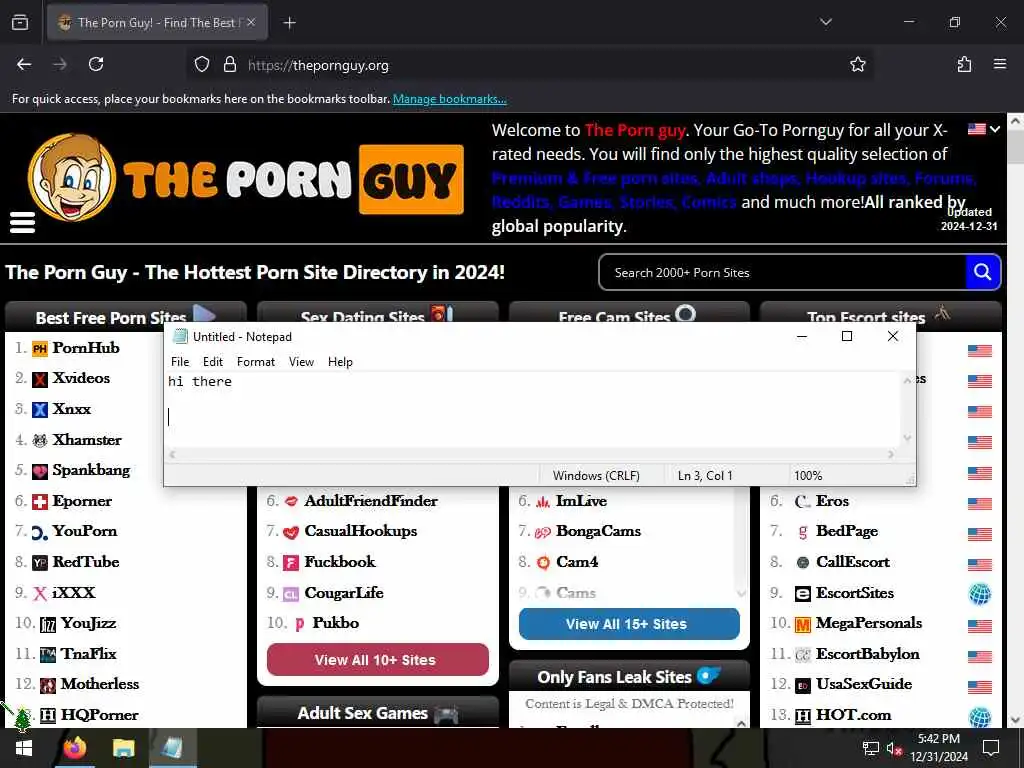Open the network status tray icon
The width and height of the screenshot is (1024, 768).
pos(871,748)
